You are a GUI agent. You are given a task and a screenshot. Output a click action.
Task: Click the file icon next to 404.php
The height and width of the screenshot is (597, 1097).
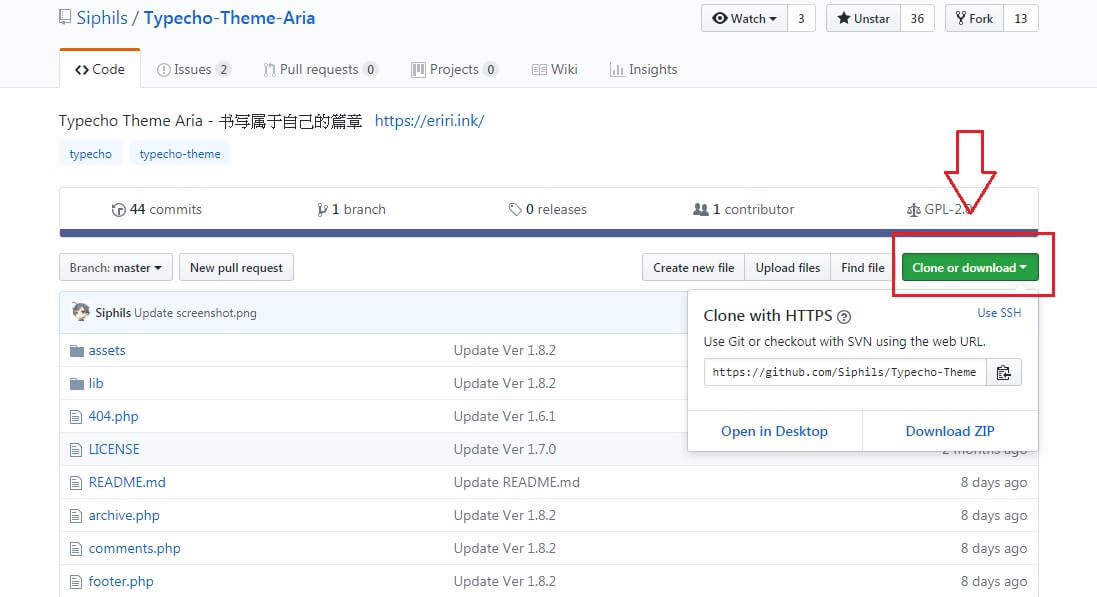coord(76,417)
